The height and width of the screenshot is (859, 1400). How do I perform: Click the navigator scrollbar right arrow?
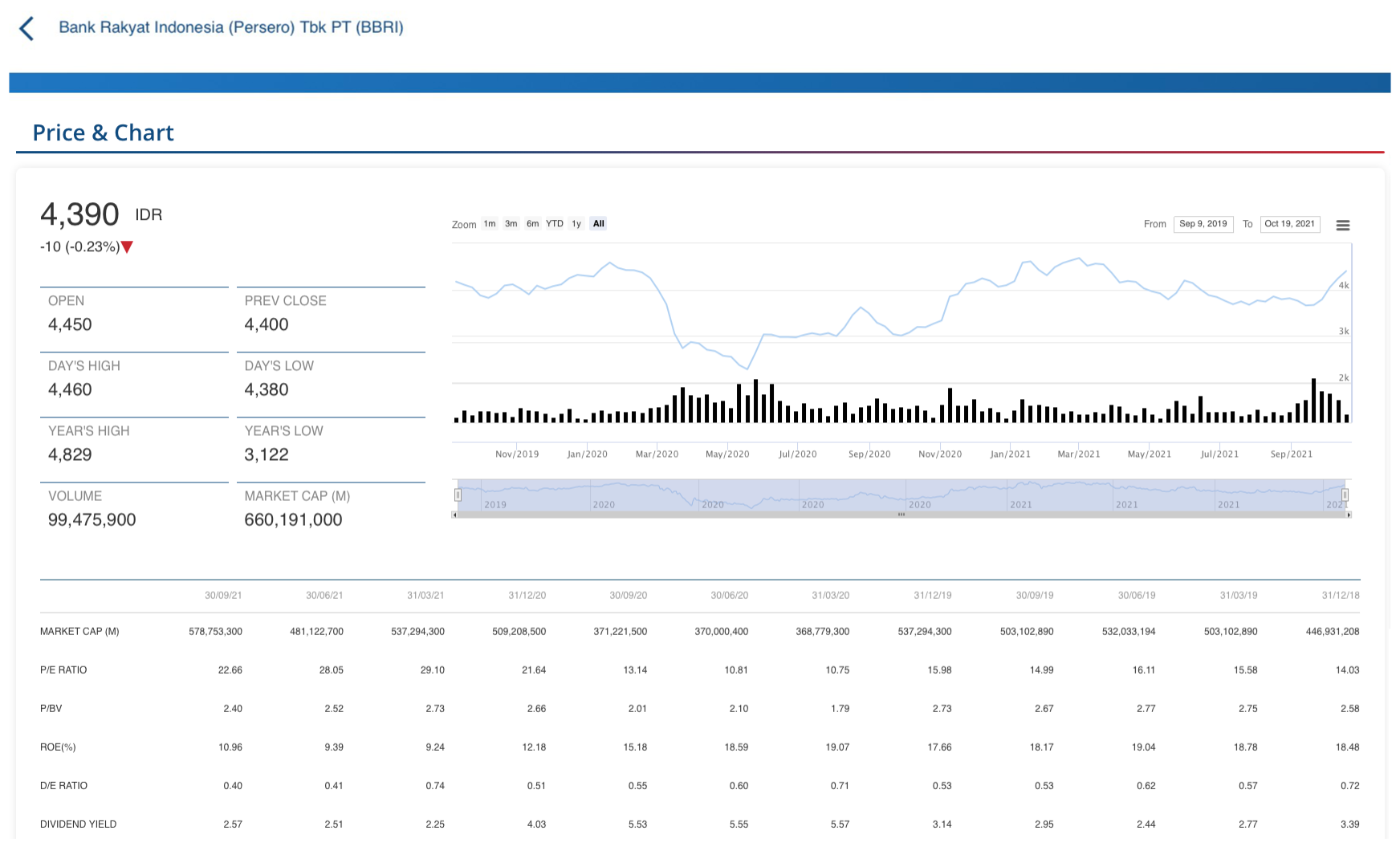1349,515
